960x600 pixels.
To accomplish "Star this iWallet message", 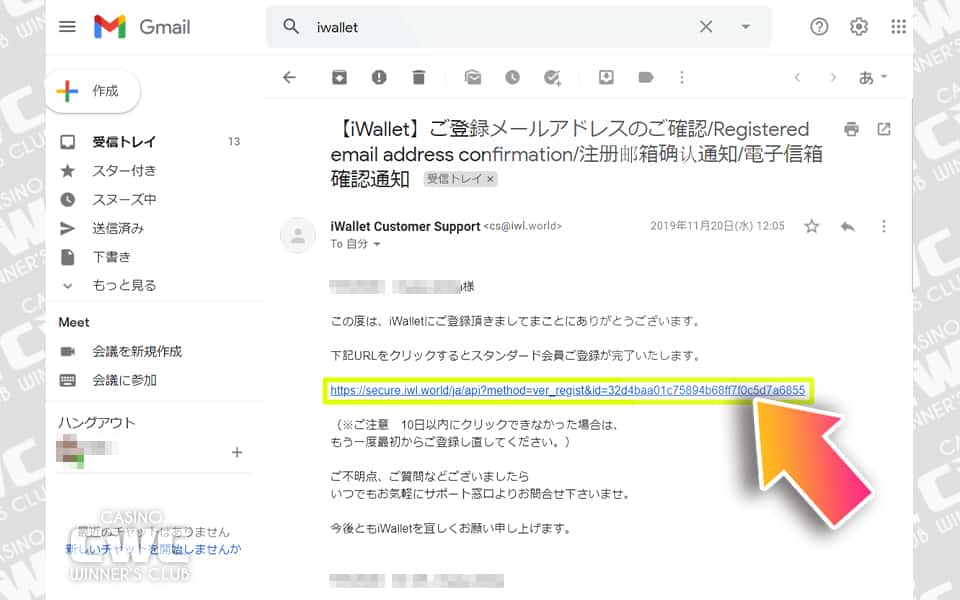I will [x=811, y=226].
